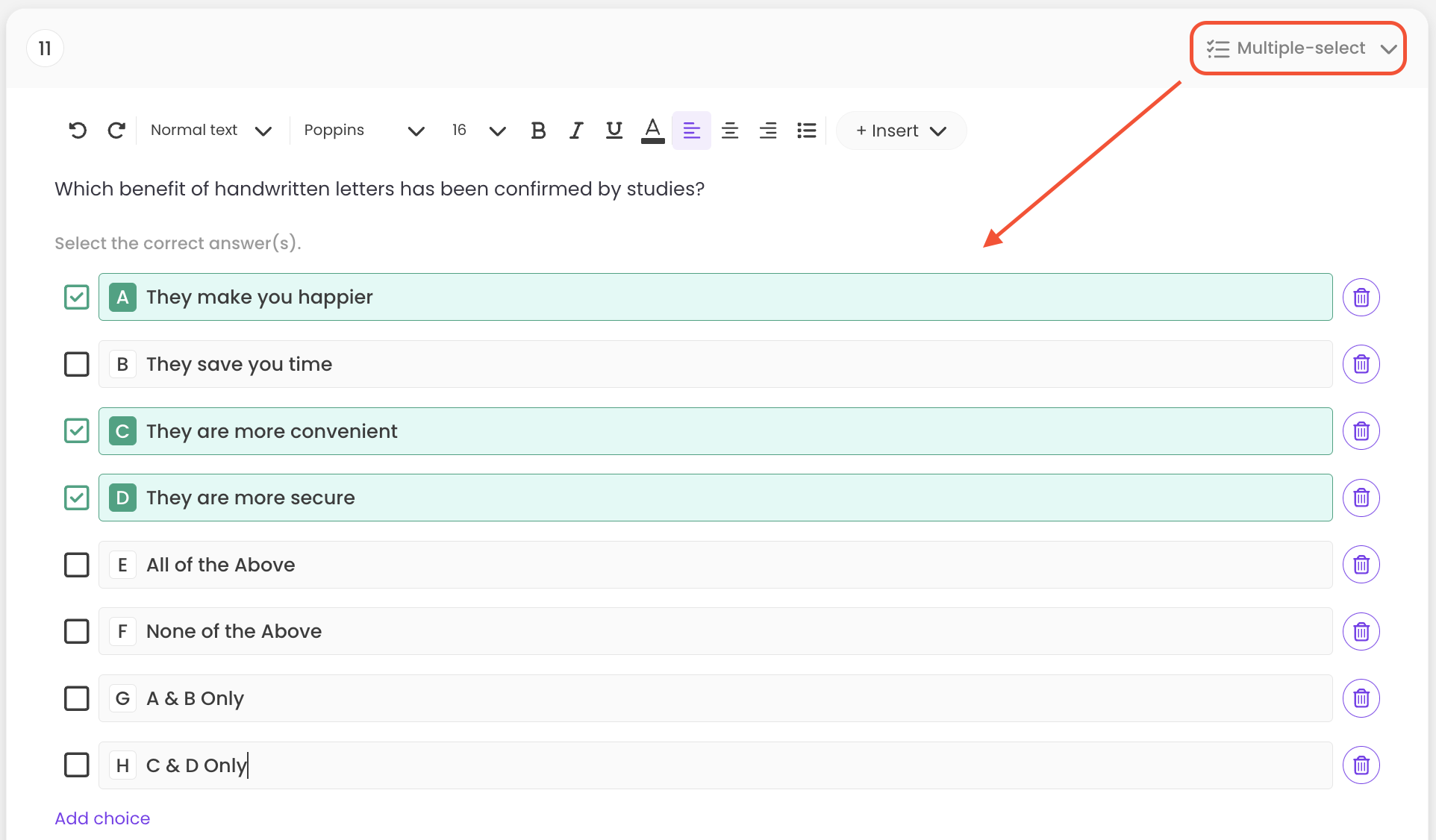Open the Insert menu
Viewport: 1436px width, 840px height.
coord(901,131)
